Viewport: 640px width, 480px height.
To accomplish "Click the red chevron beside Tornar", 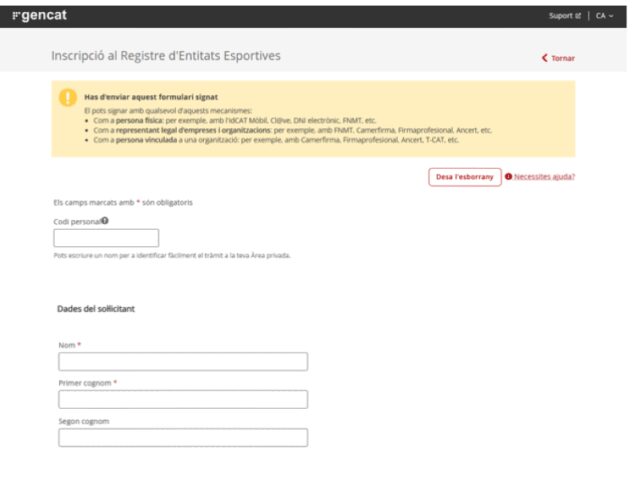I will [544, 58].
